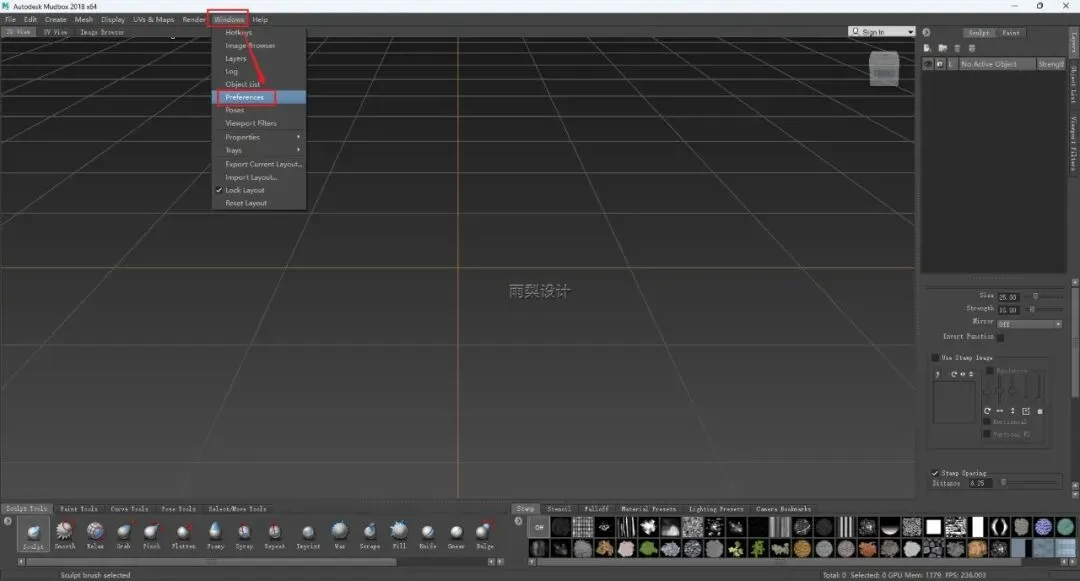Open the UVs & Maps menu
The width and height of the screenshot is (1080, 581).
(154, 19)
